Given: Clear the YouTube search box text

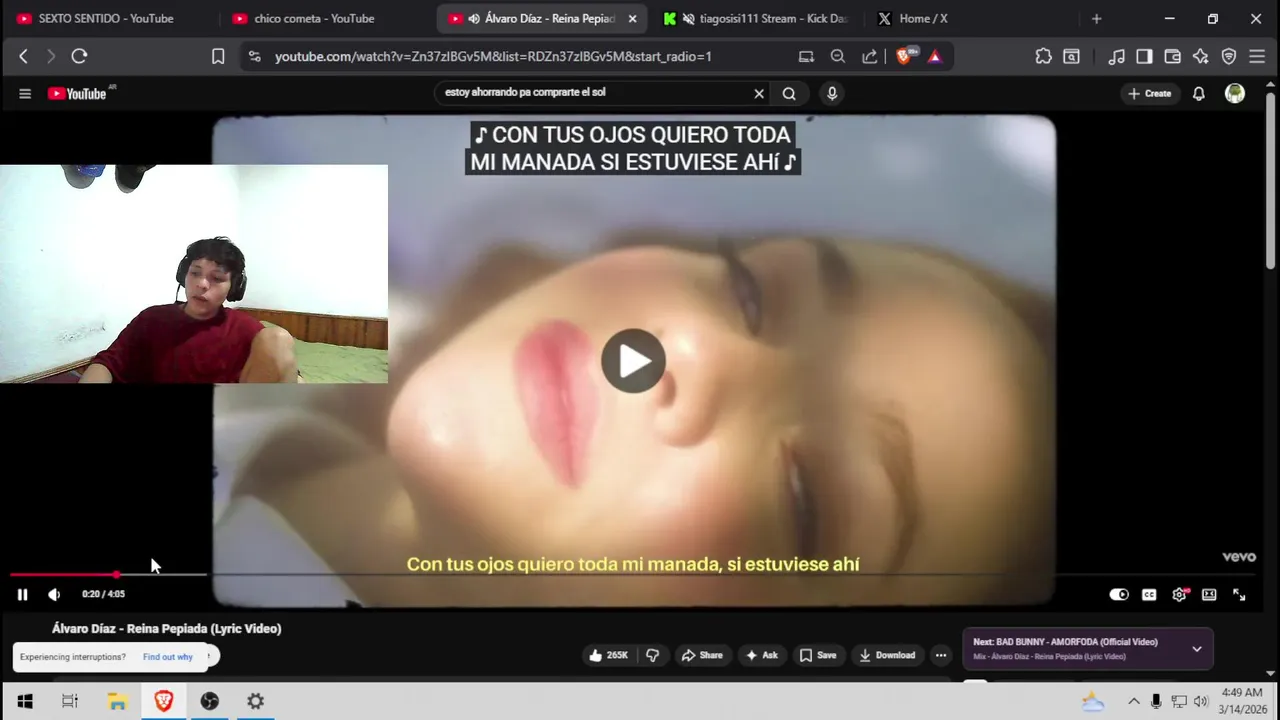Looking at the screenshot, I should (x=759, y=93).
